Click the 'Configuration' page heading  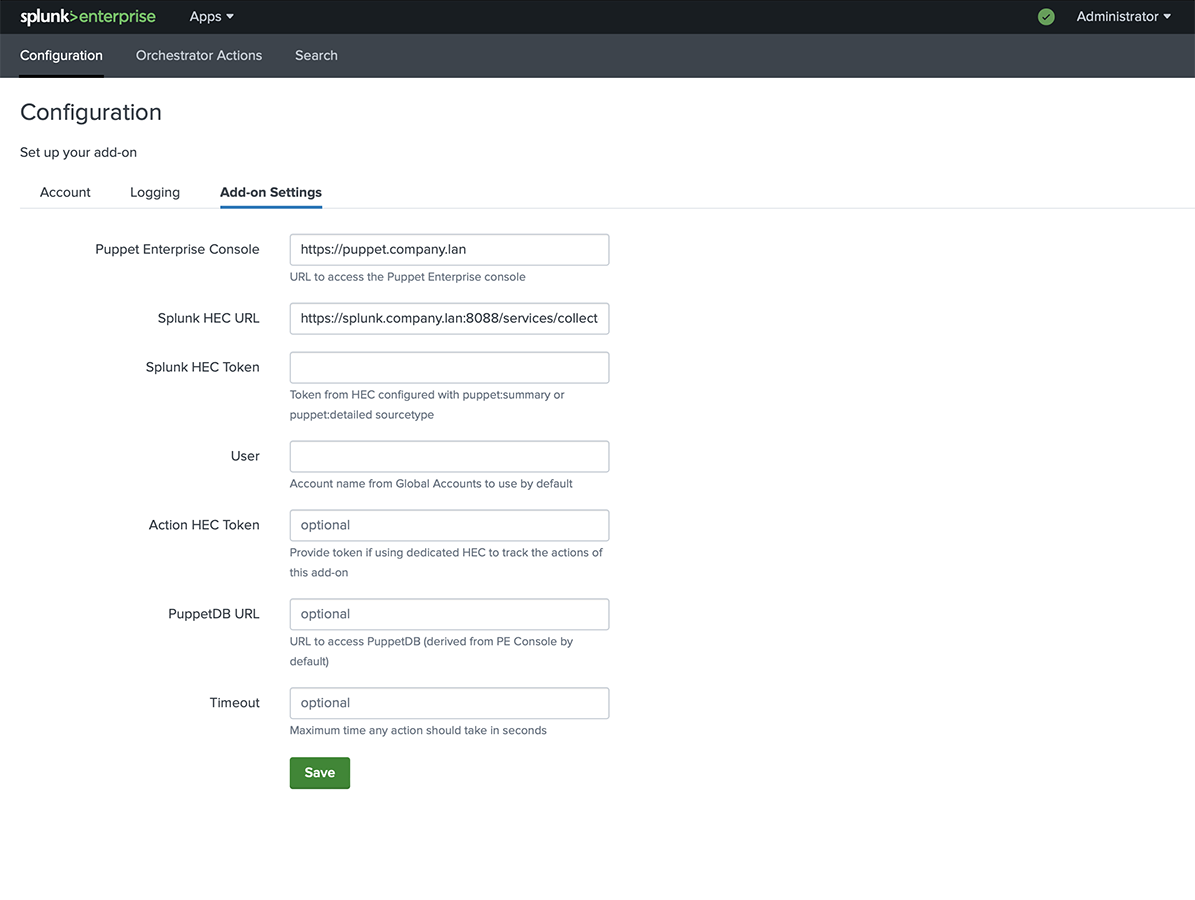pos(91,112)
